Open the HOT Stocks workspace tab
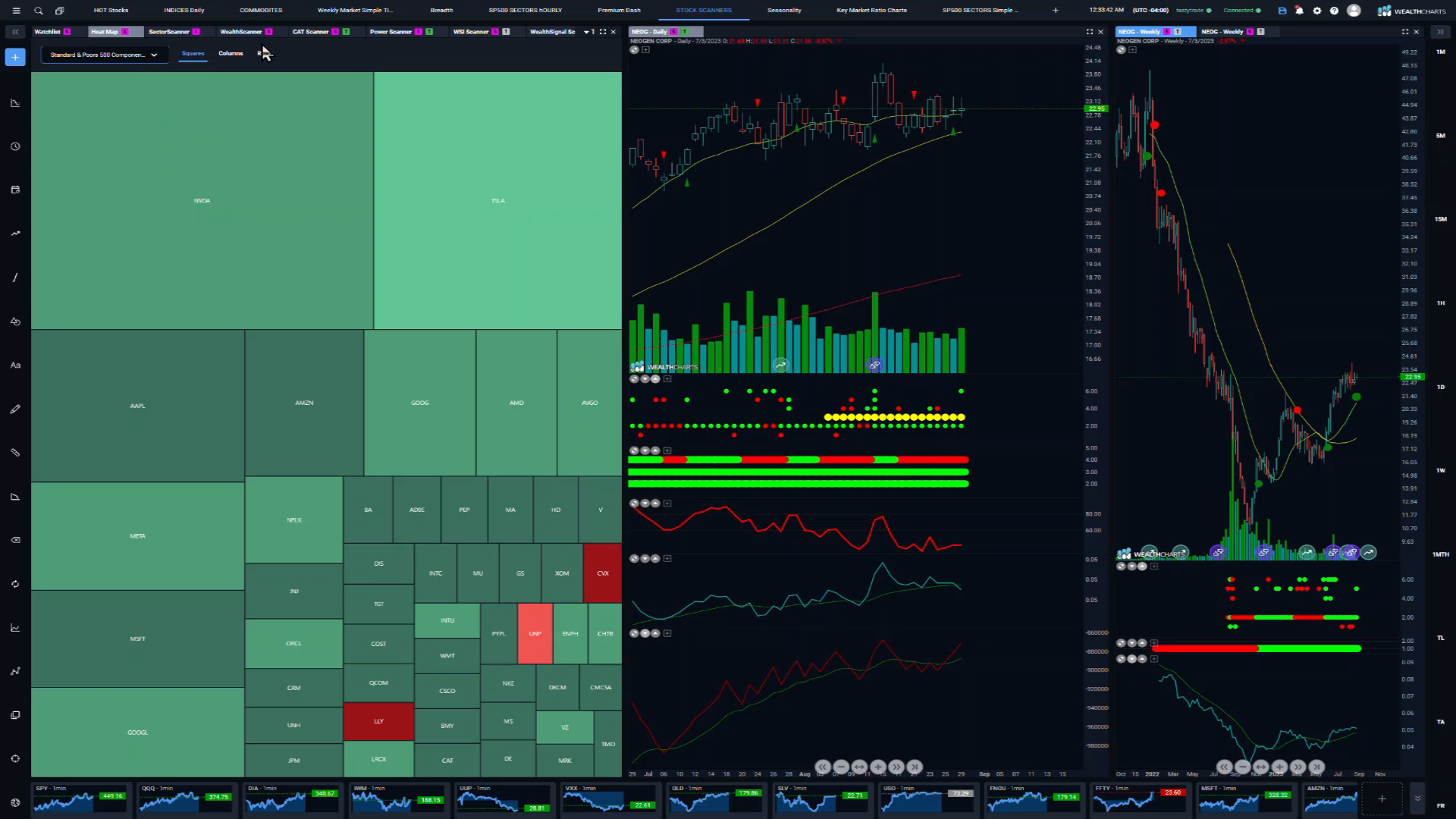 coord(111,11)
